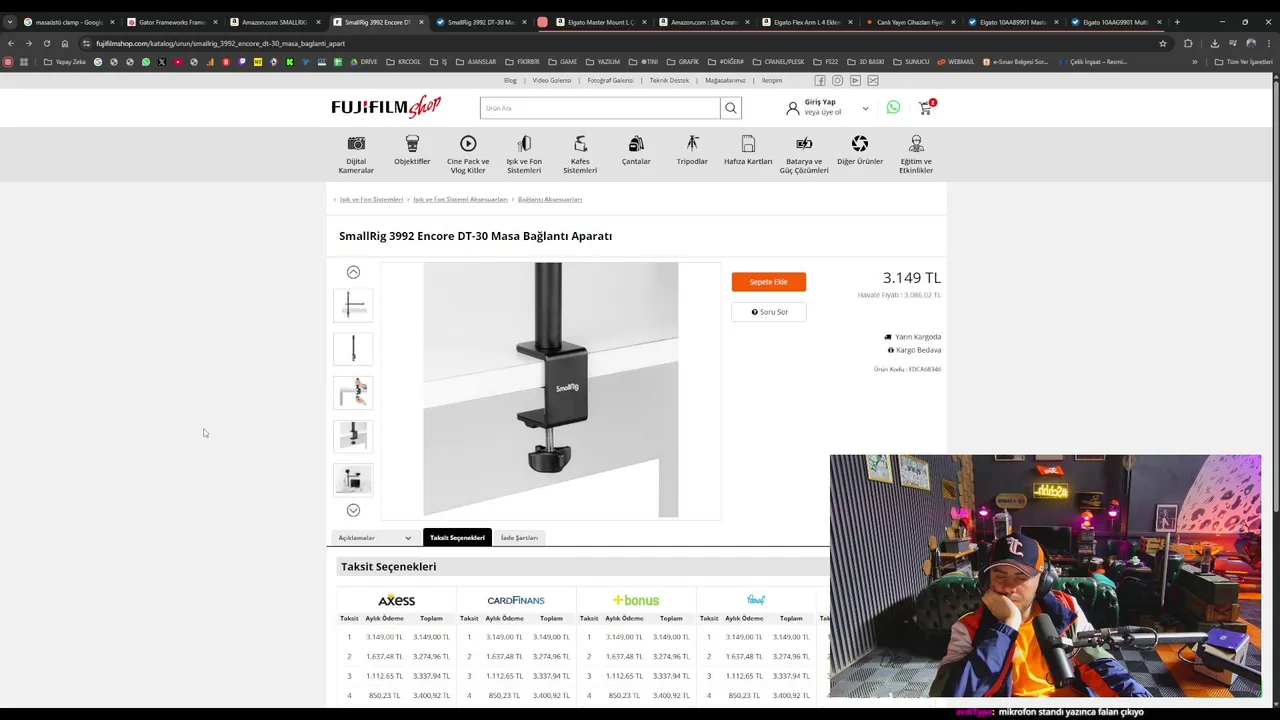The width and height of the screenshot is (1280, 720).
Task: Open the İletişim link
Action: pos(772,80)
